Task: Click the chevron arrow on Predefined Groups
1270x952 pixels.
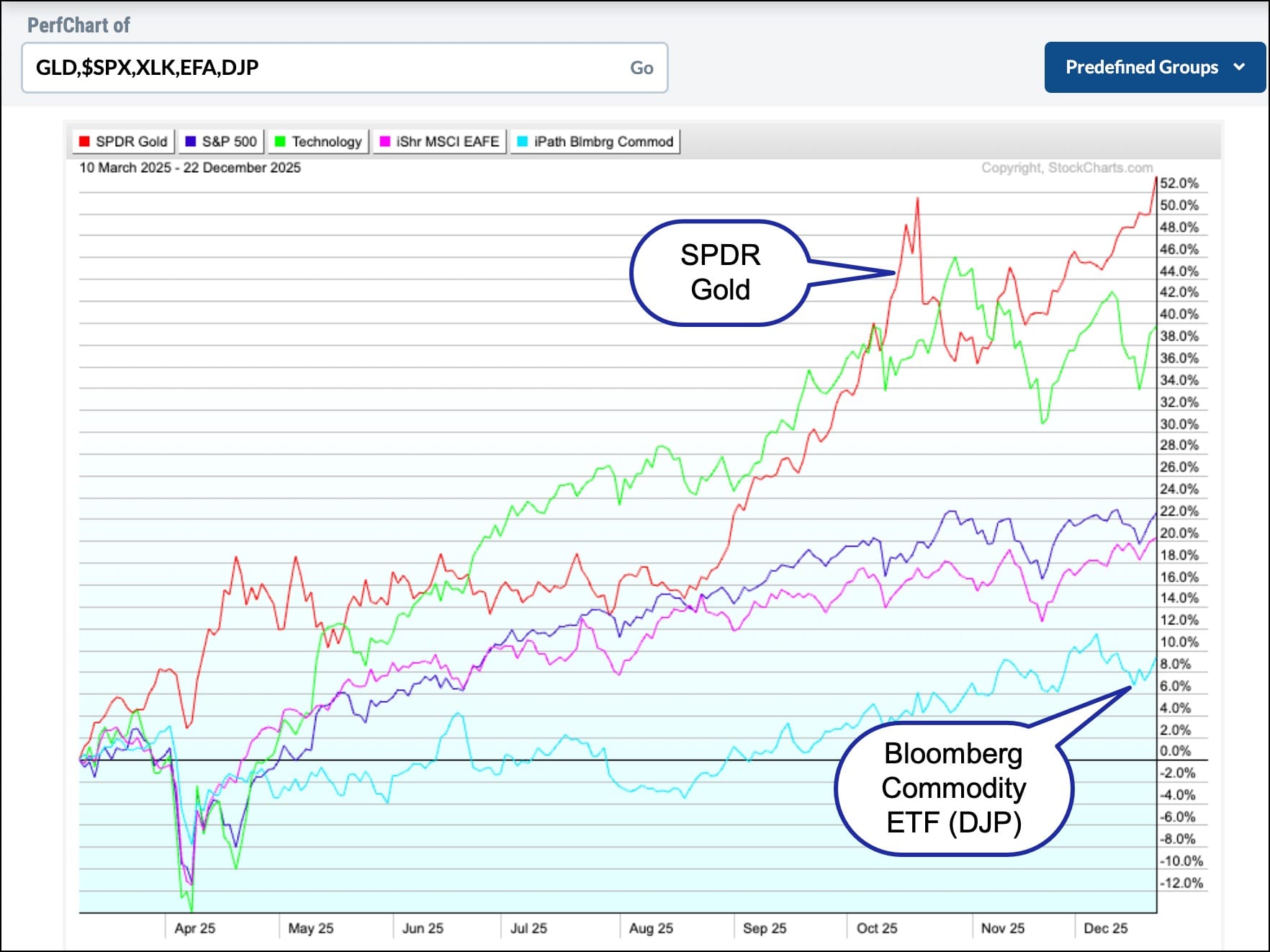Action: tap(1239, 67)
